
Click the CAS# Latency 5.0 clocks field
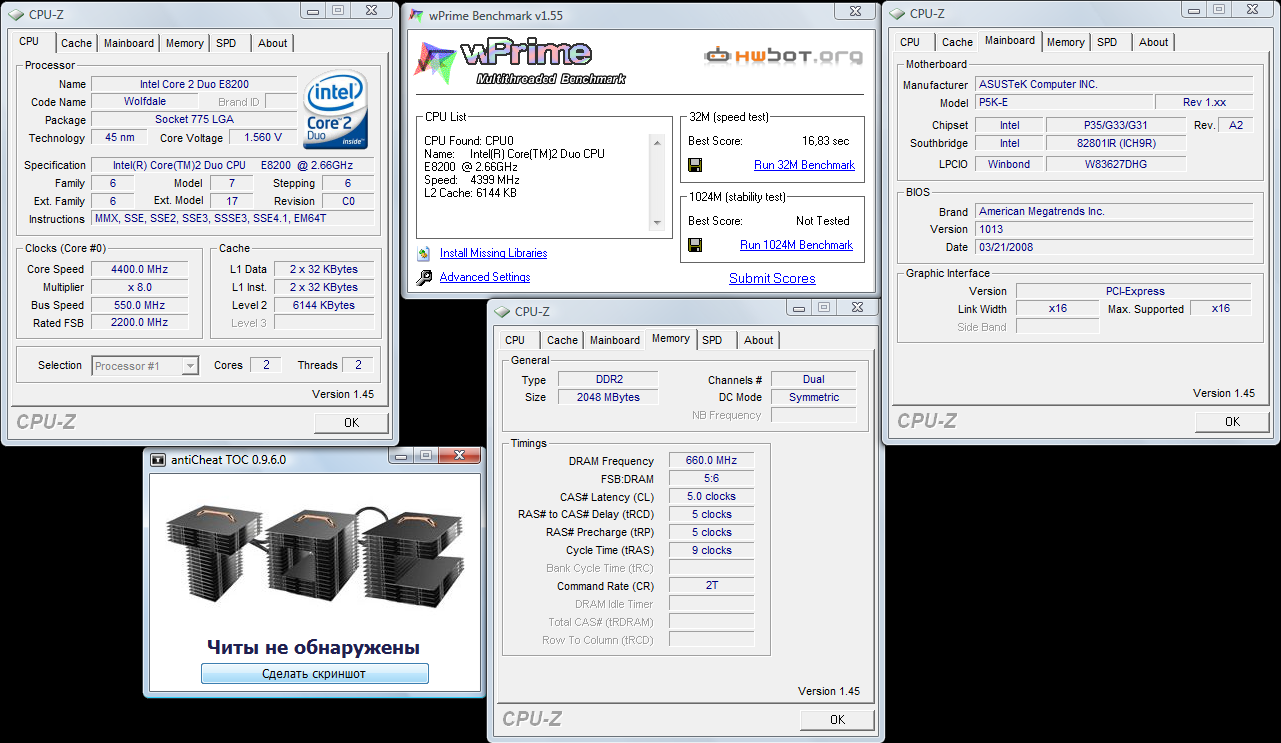pos(711,497)
